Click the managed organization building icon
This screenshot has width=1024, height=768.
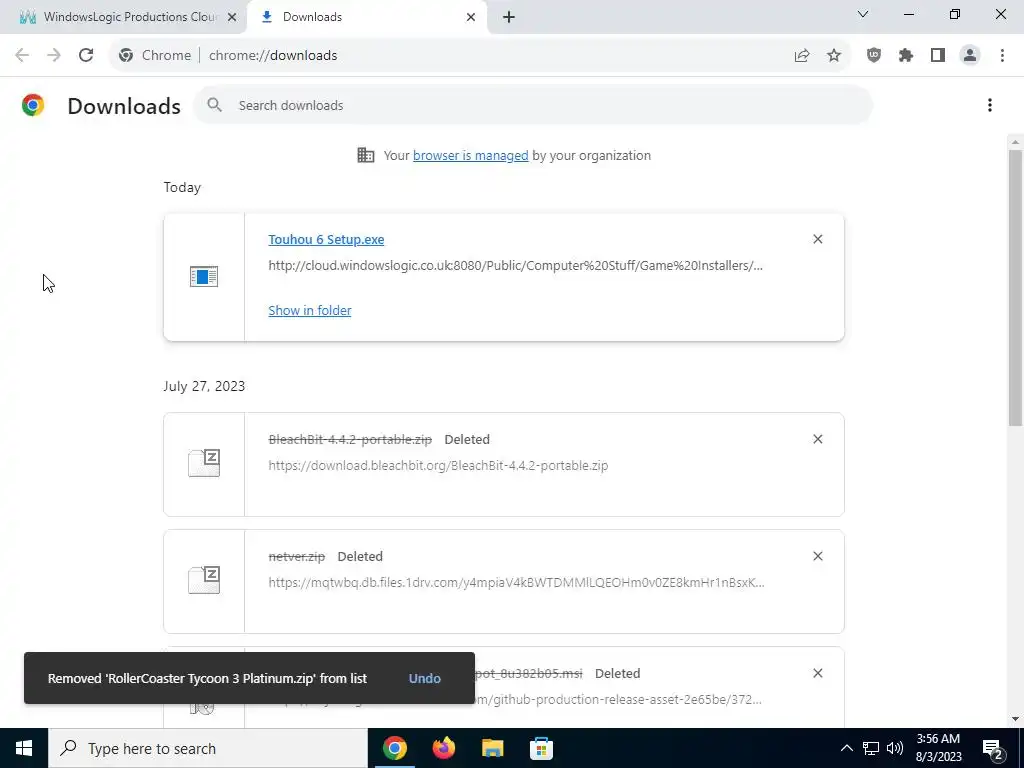(366, 155)
